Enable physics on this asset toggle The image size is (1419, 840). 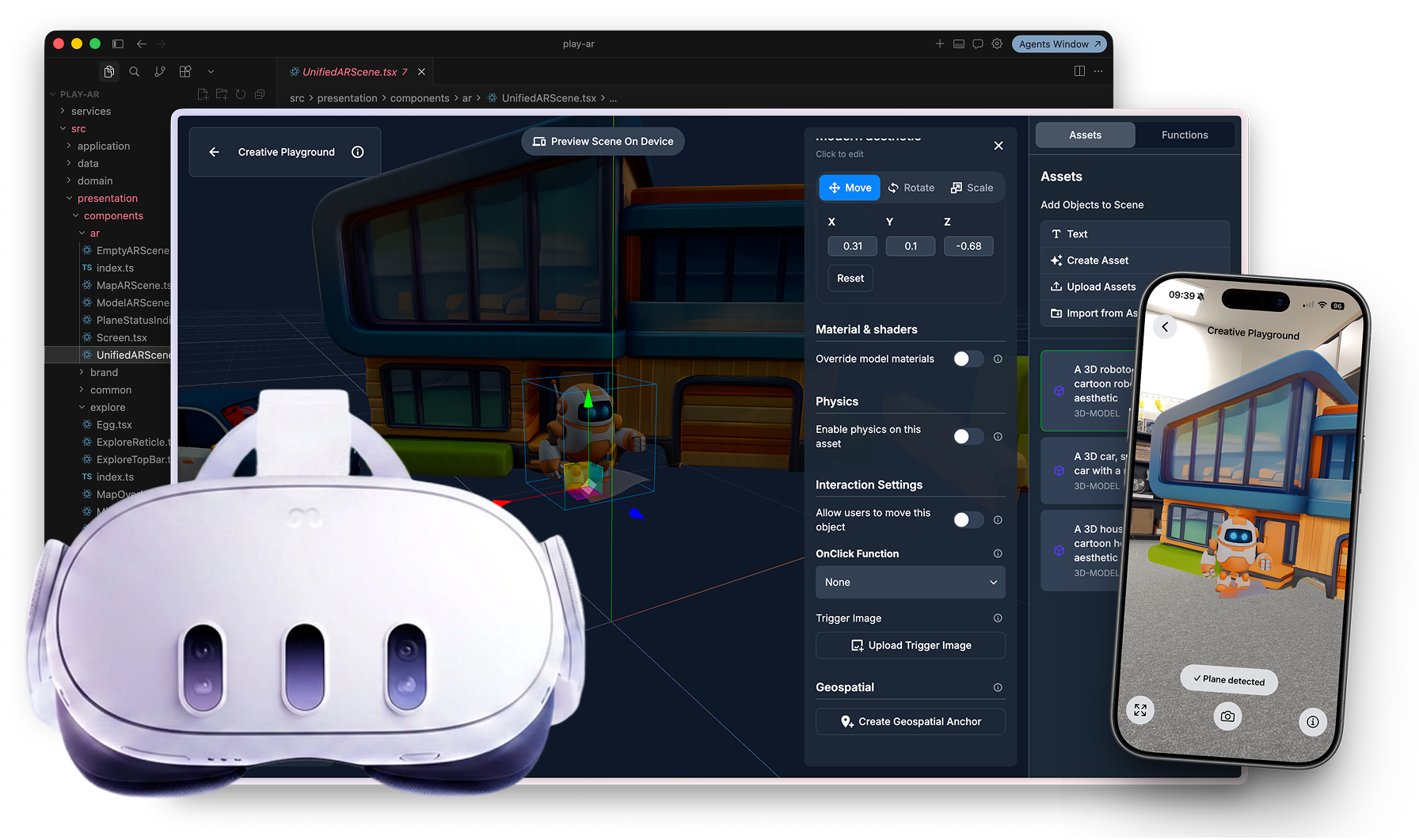tap(968, 436)
